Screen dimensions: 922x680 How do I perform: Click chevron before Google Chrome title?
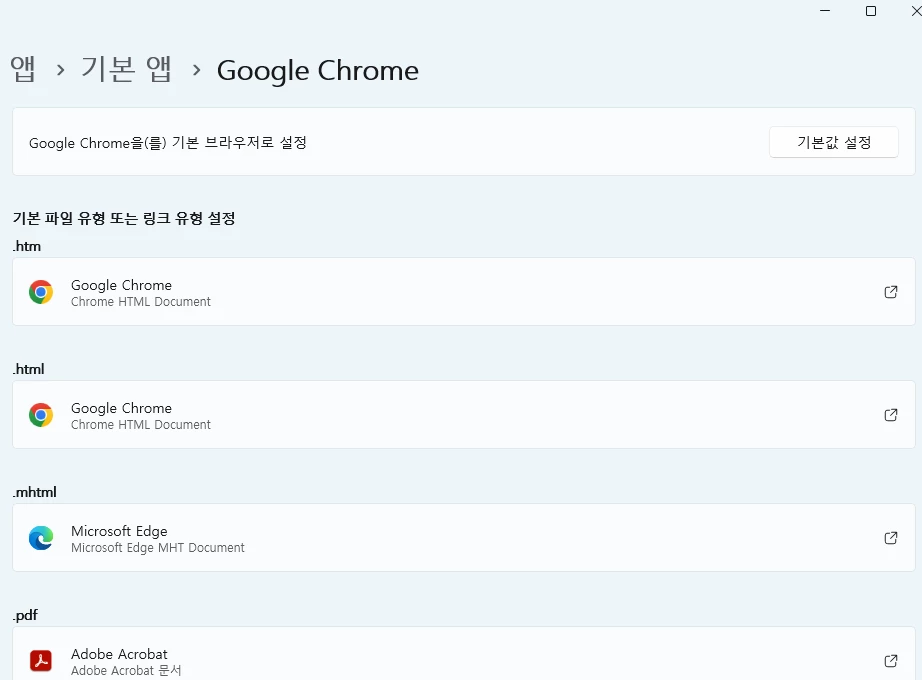tap(196, 71)
